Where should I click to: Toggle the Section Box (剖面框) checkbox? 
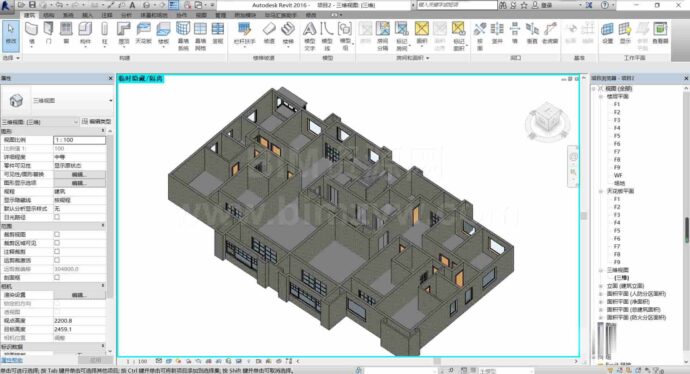click(57, 277)
